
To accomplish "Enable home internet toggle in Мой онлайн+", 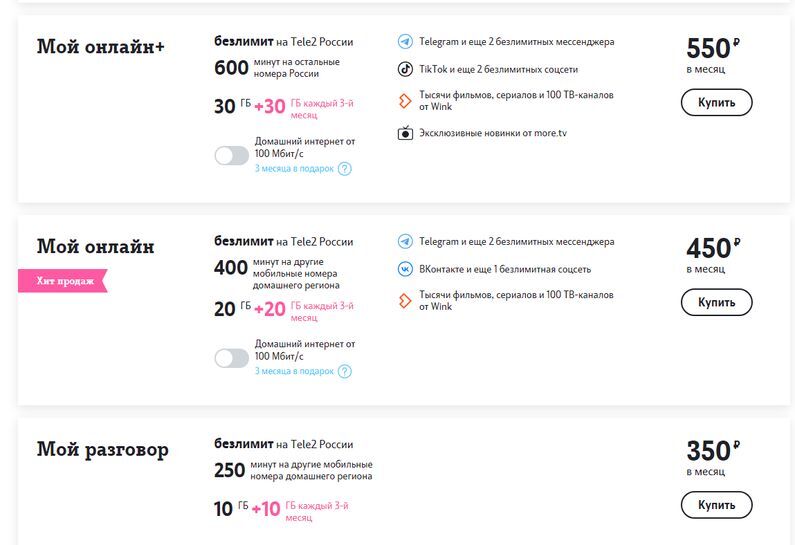I will (231, 155).
